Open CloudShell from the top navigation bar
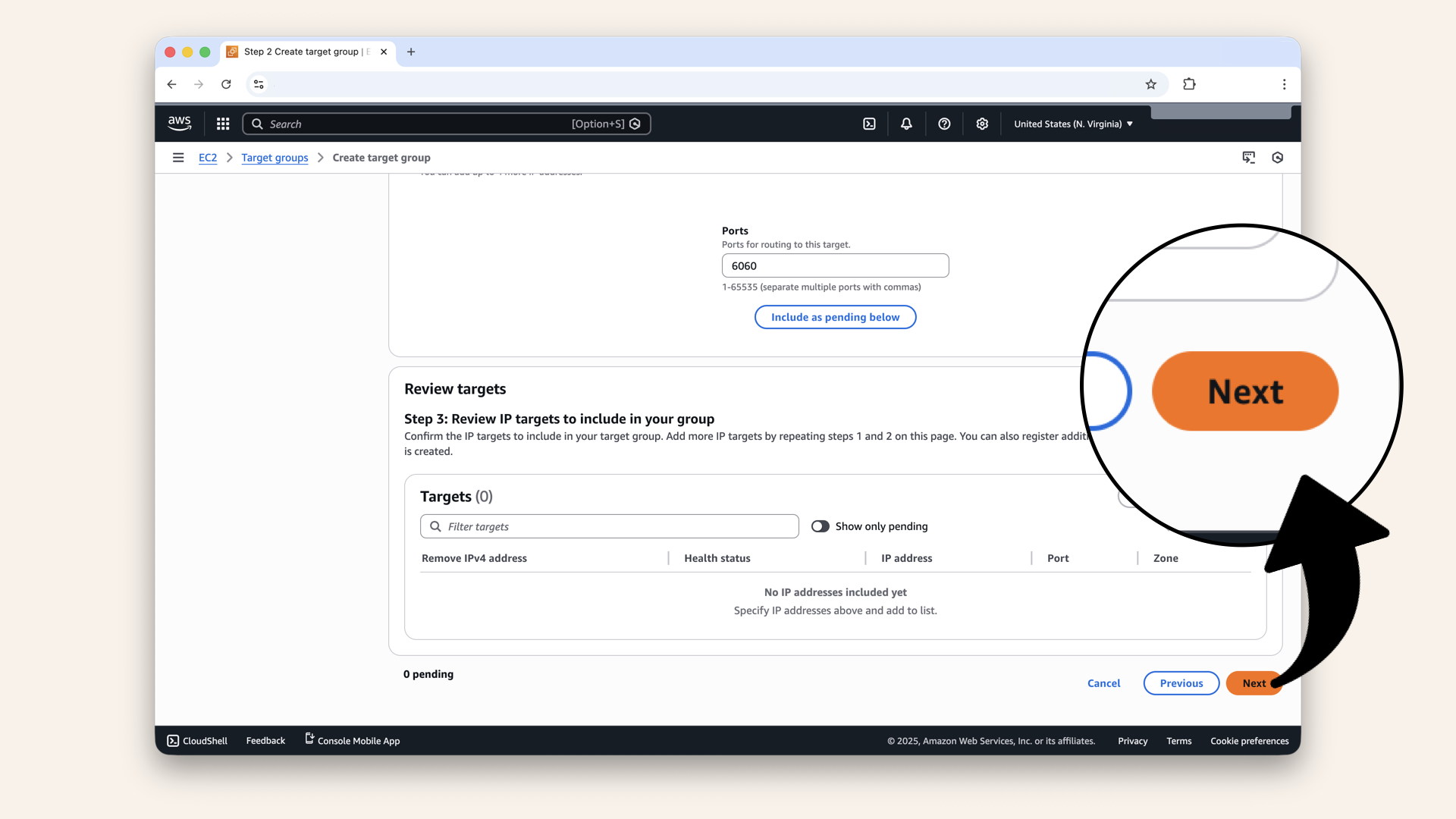This screenshot has height=819, width=1456. [869, 124]
